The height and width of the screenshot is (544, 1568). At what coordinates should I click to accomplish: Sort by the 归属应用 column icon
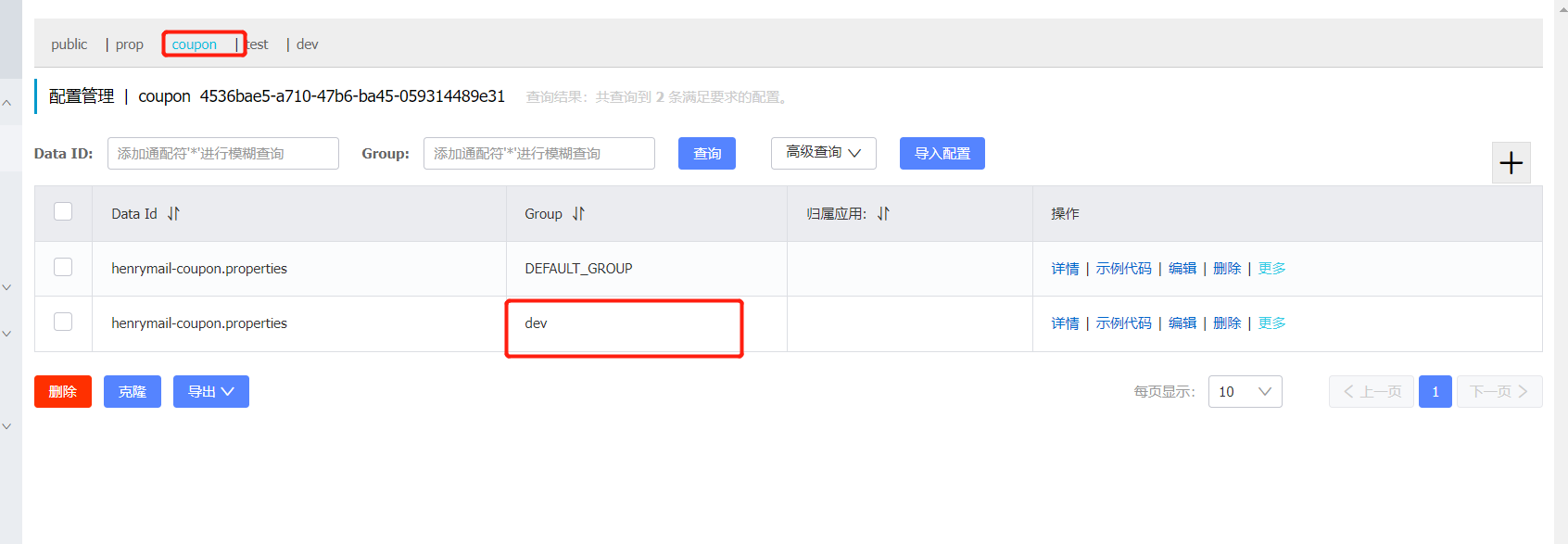883,214
